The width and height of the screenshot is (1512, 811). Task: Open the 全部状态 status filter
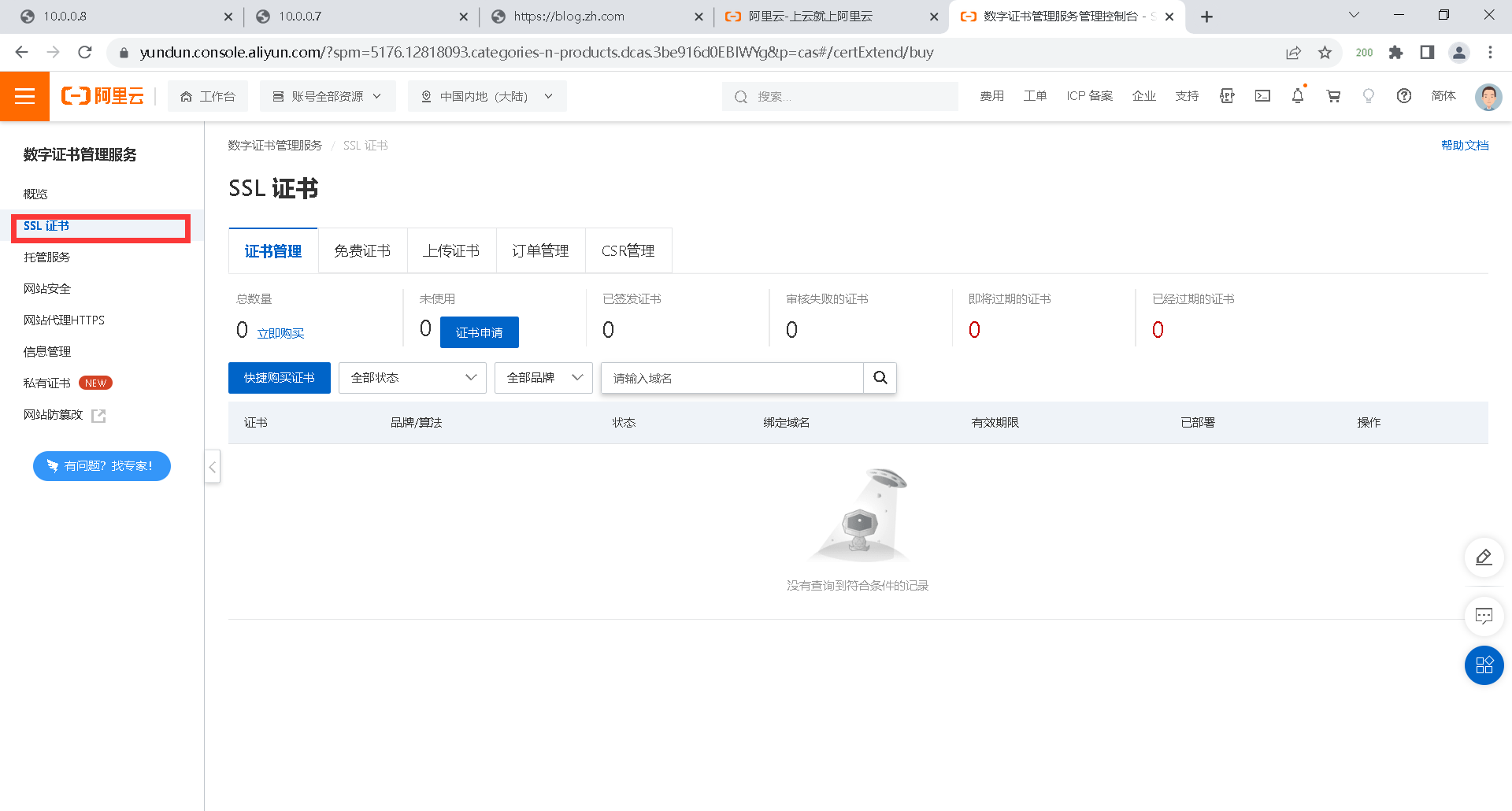pyautogui.click(x=413, y=378)
